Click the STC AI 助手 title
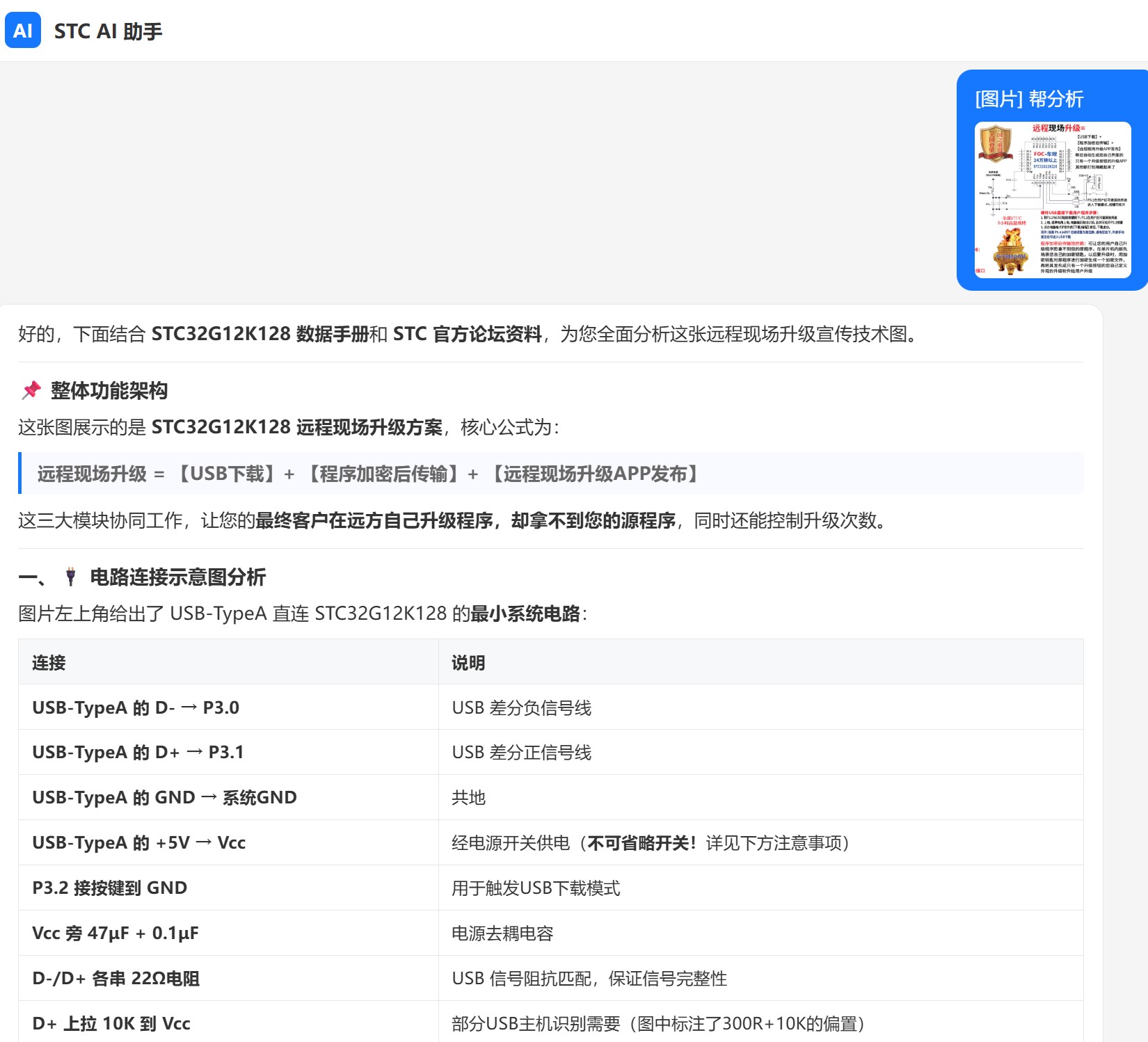Image resolution: width=1148 pixels, height=1042 pixels. pyautogui.click(x=108, y=31)
